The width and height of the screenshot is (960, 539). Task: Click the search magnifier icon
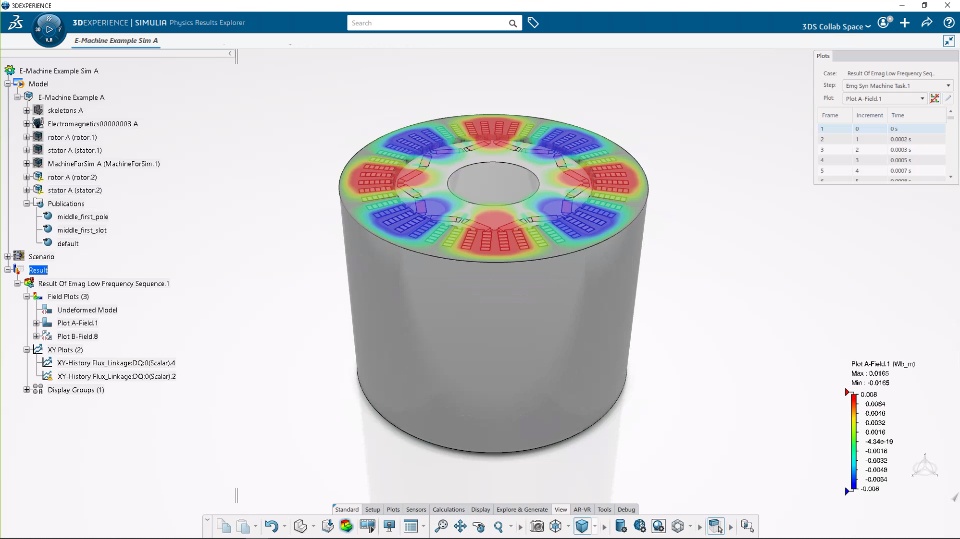click(512, 23)
